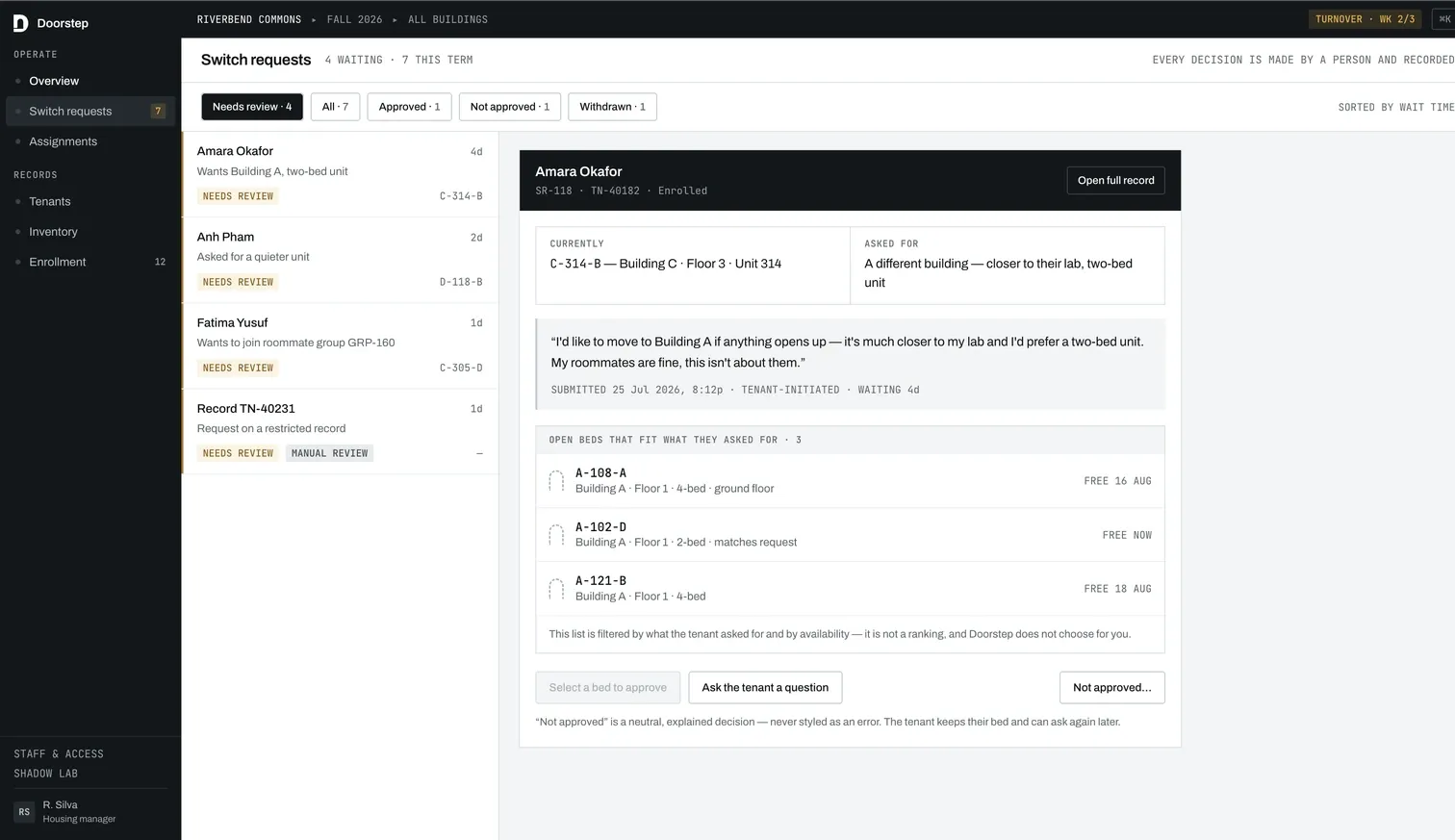Screen dimensions: 1455x840
Task: Select the Needs review filter tab
Action: pos(252,107)
